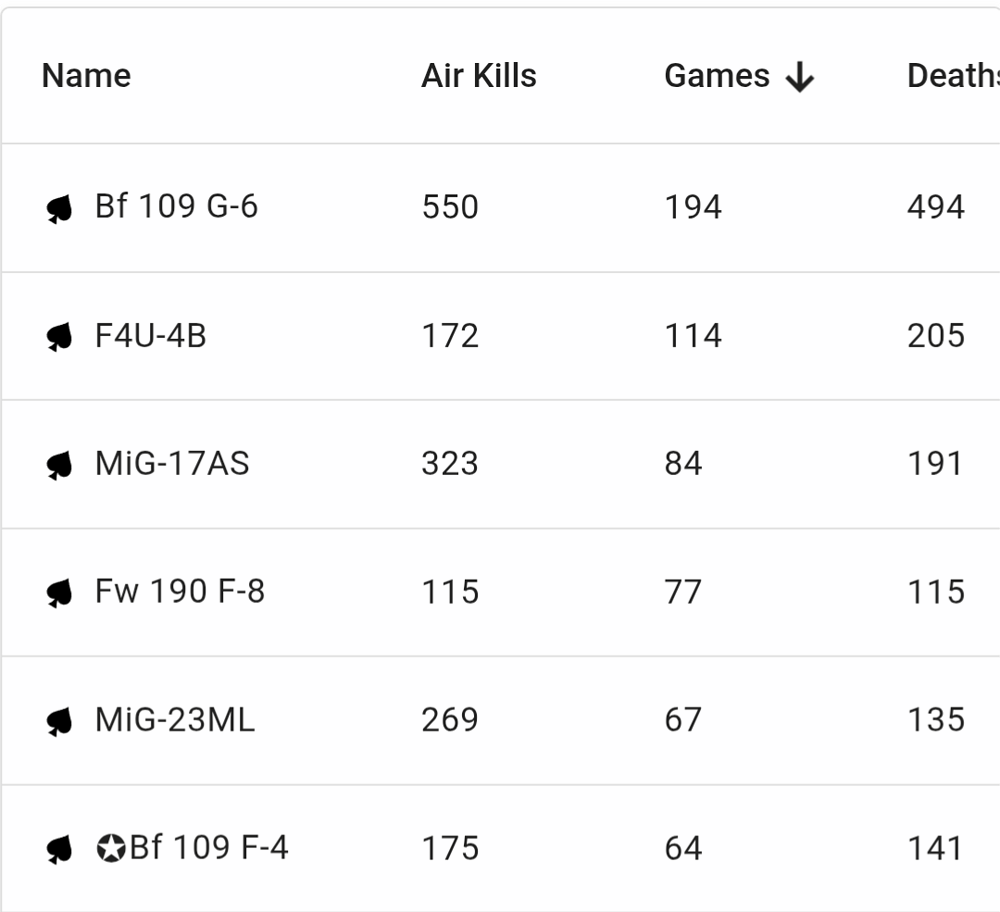Click the 194 games value cell
This screenshot has width=1000, height=912.
693,207
